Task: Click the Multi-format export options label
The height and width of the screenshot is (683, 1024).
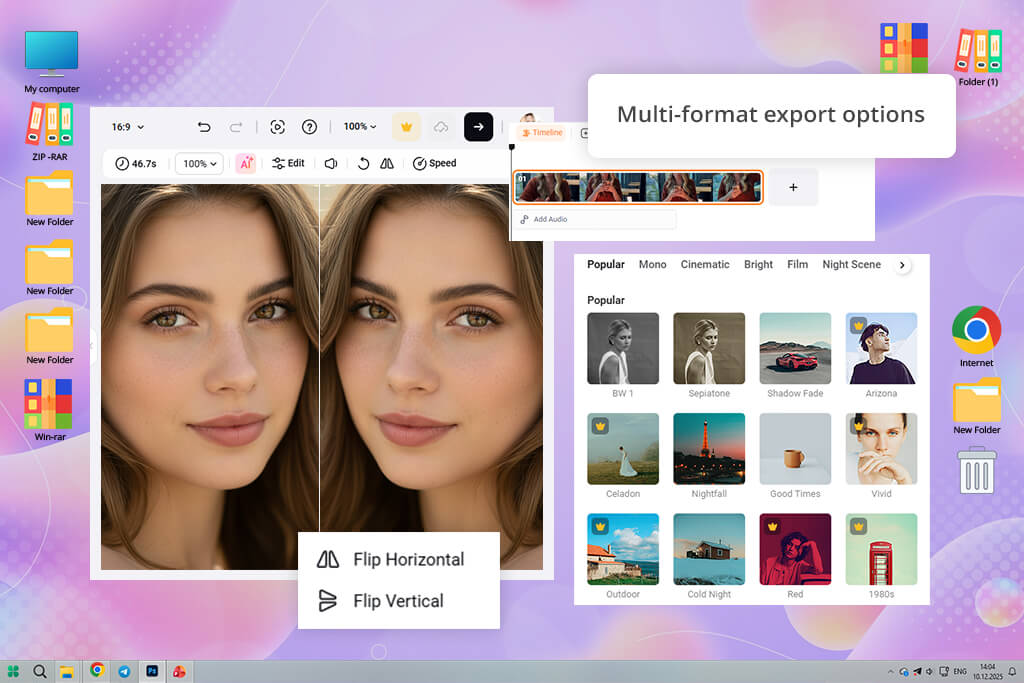Action: point(771,114)
